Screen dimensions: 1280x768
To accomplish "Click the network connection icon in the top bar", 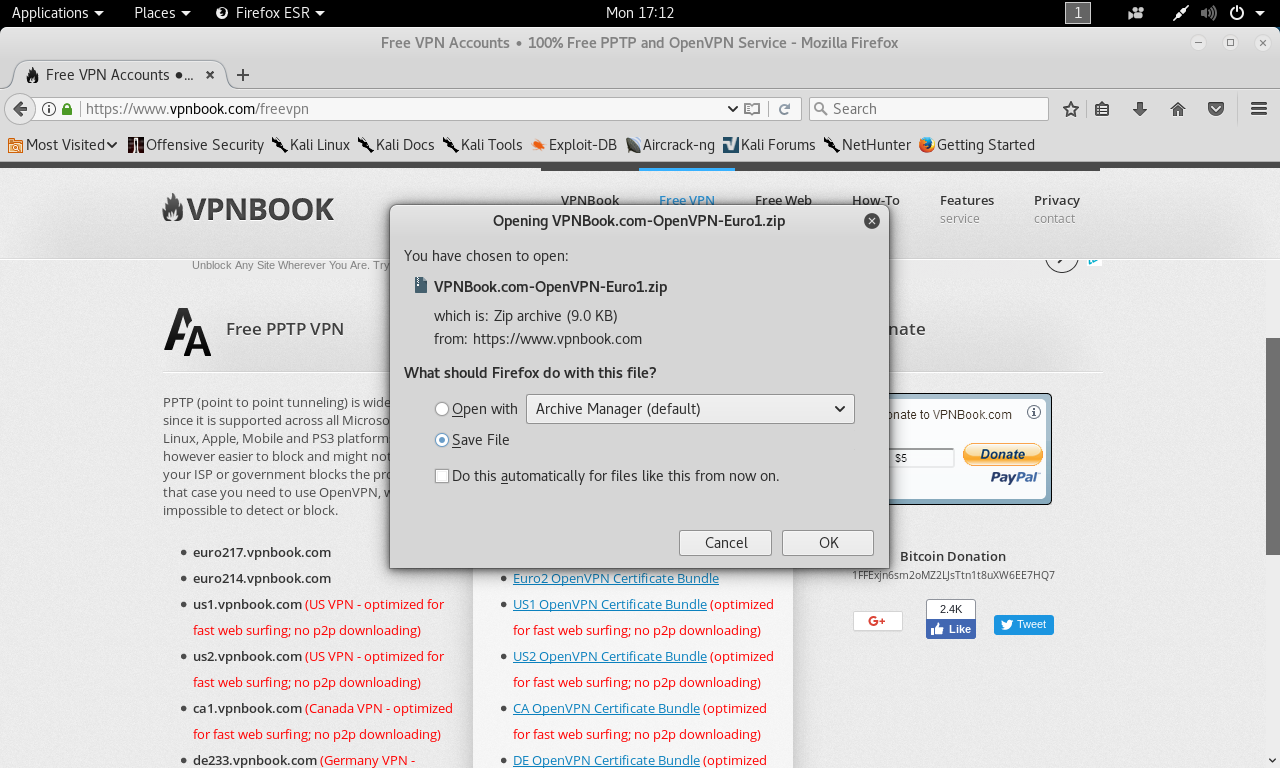I will pyautogui.click(x=1181, y=13).
